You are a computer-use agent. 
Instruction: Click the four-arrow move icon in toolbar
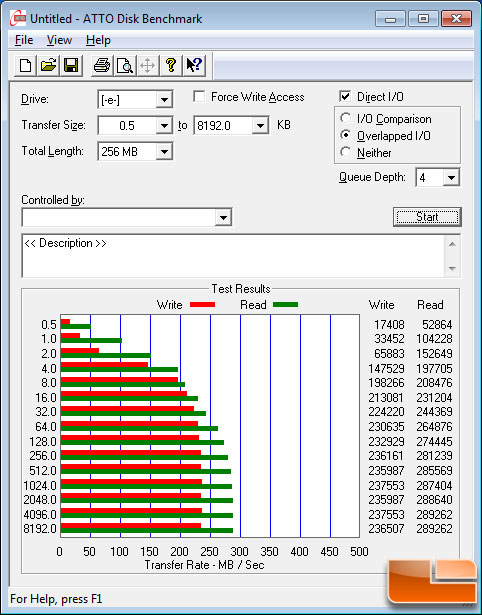click(147, 65)
